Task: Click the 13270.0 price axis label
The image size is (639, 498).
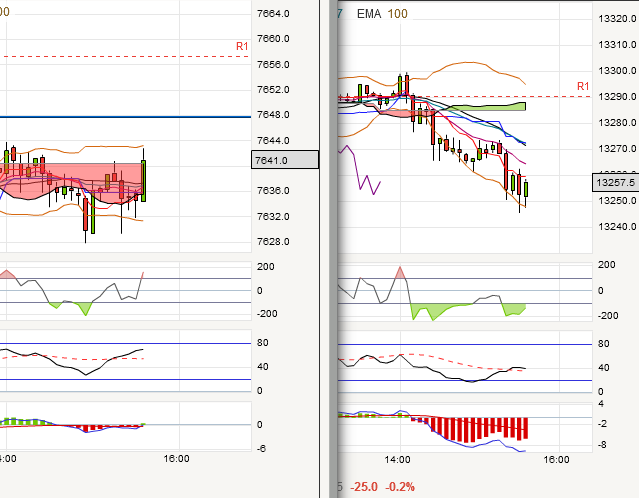Action: 617,149
